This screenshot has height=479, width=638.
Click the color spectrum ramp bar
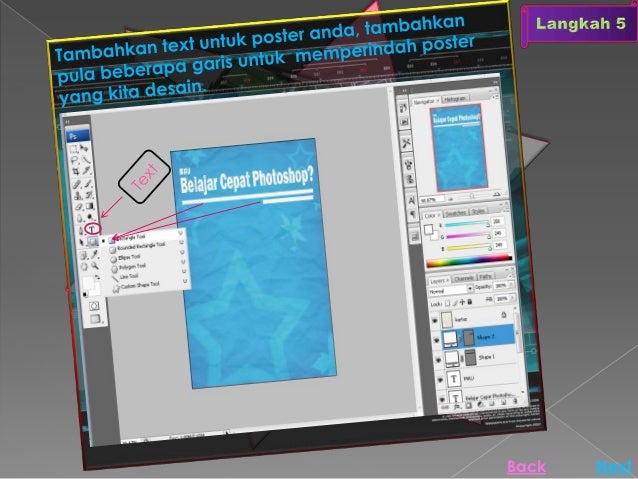pyautogui.click(x=469, y=261)
